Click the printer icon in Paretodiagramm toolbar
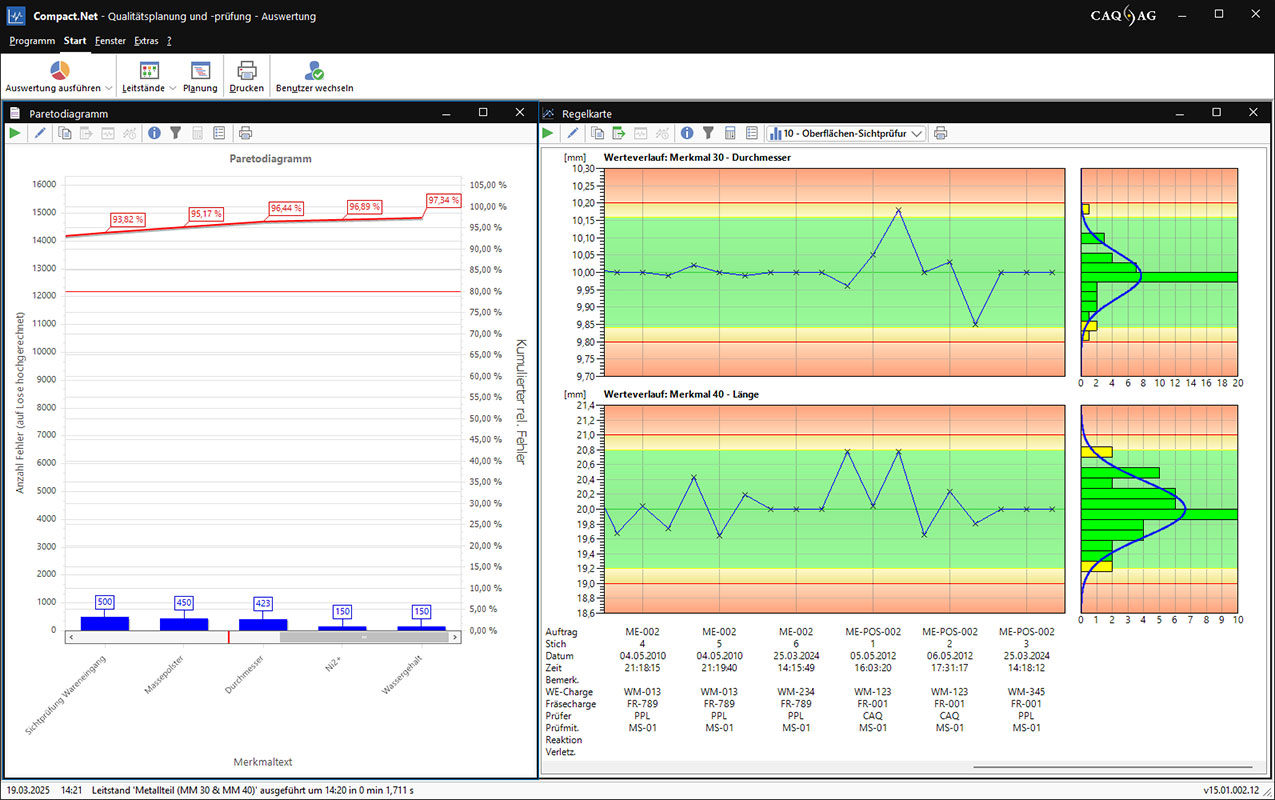This screenshot has width=1275, height=800. pyautogui.click(x=246, y=133)
